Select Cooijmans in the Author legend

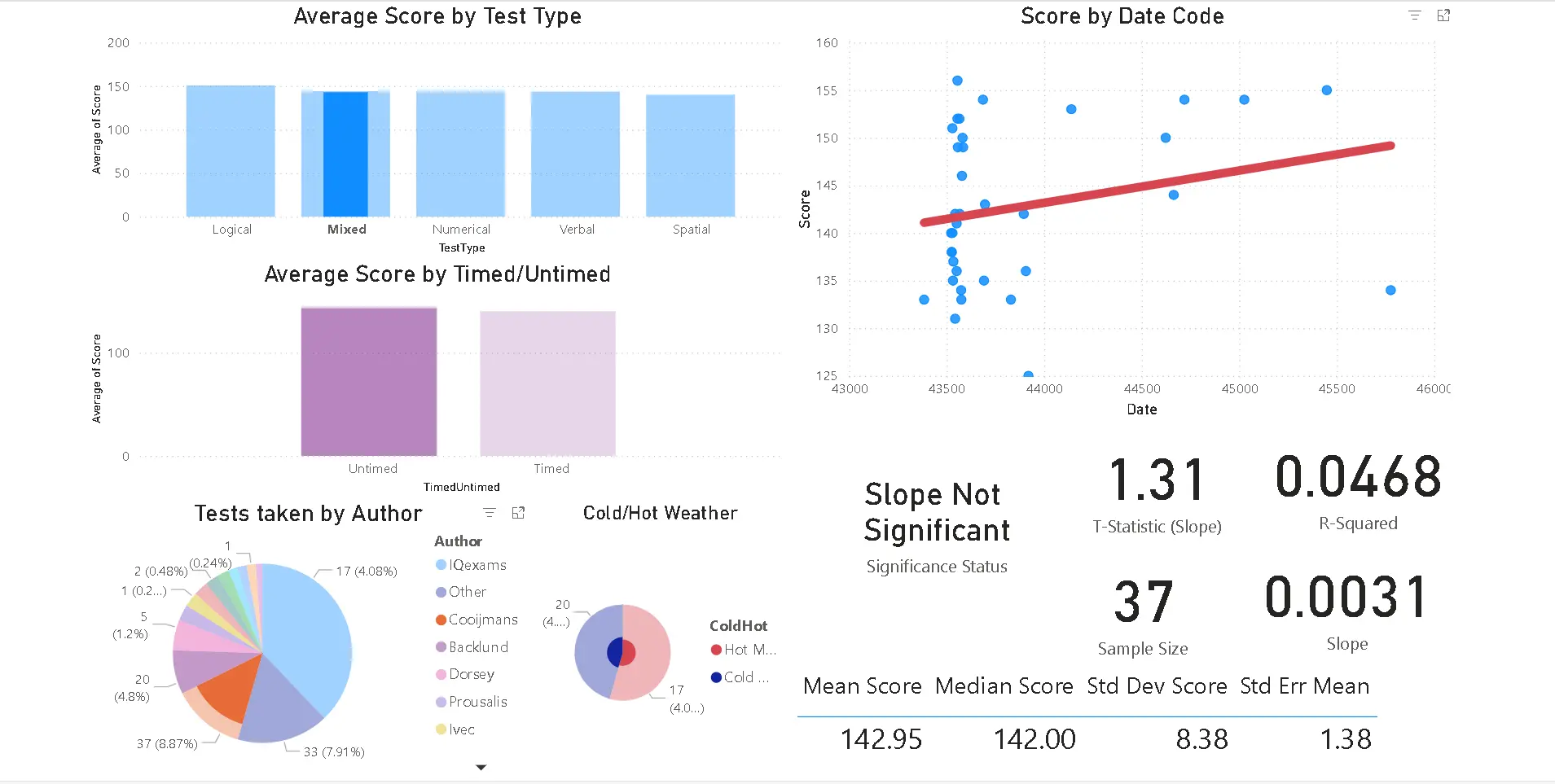(482, 620)
